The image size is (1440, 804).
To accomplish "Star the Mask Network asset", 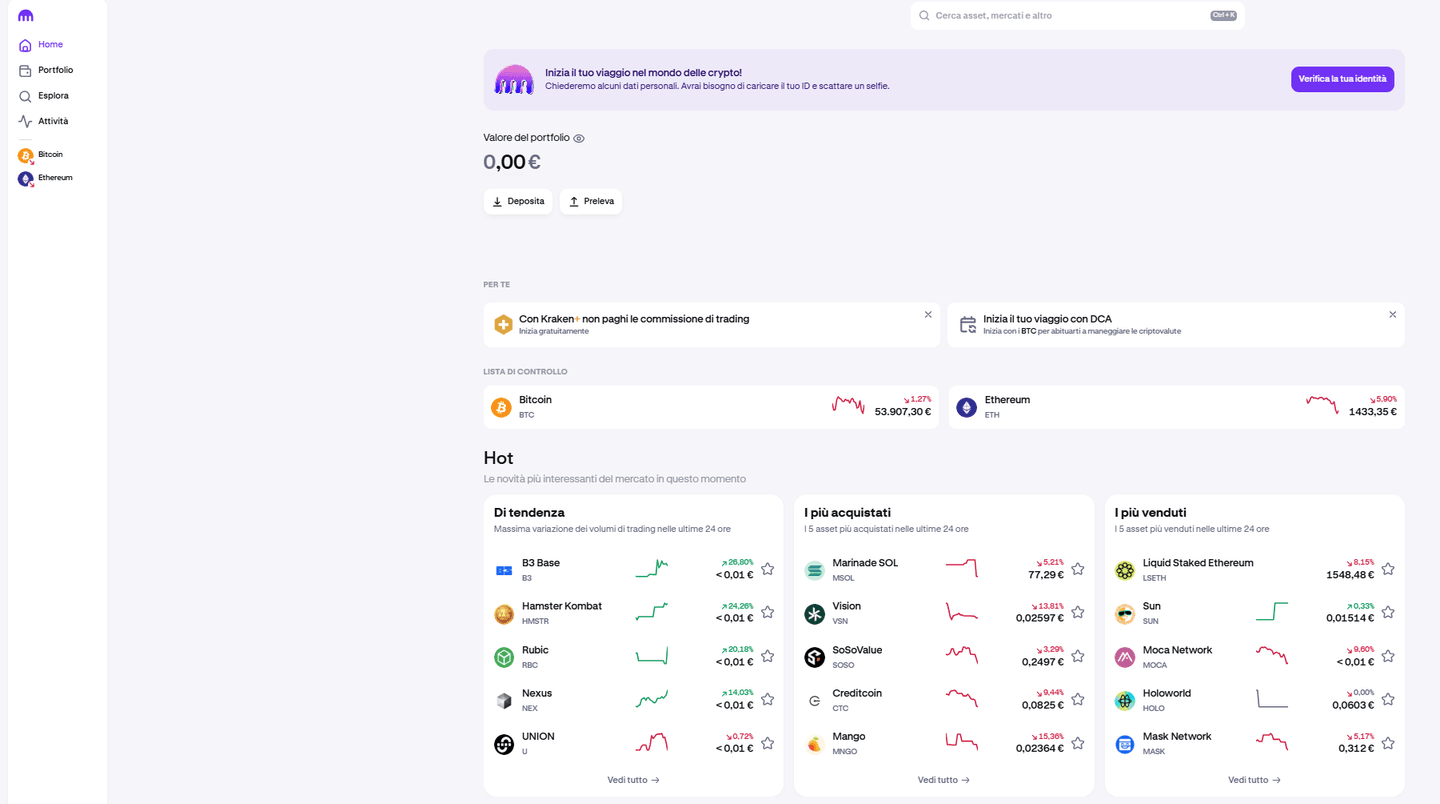I will pos(1388,743).
